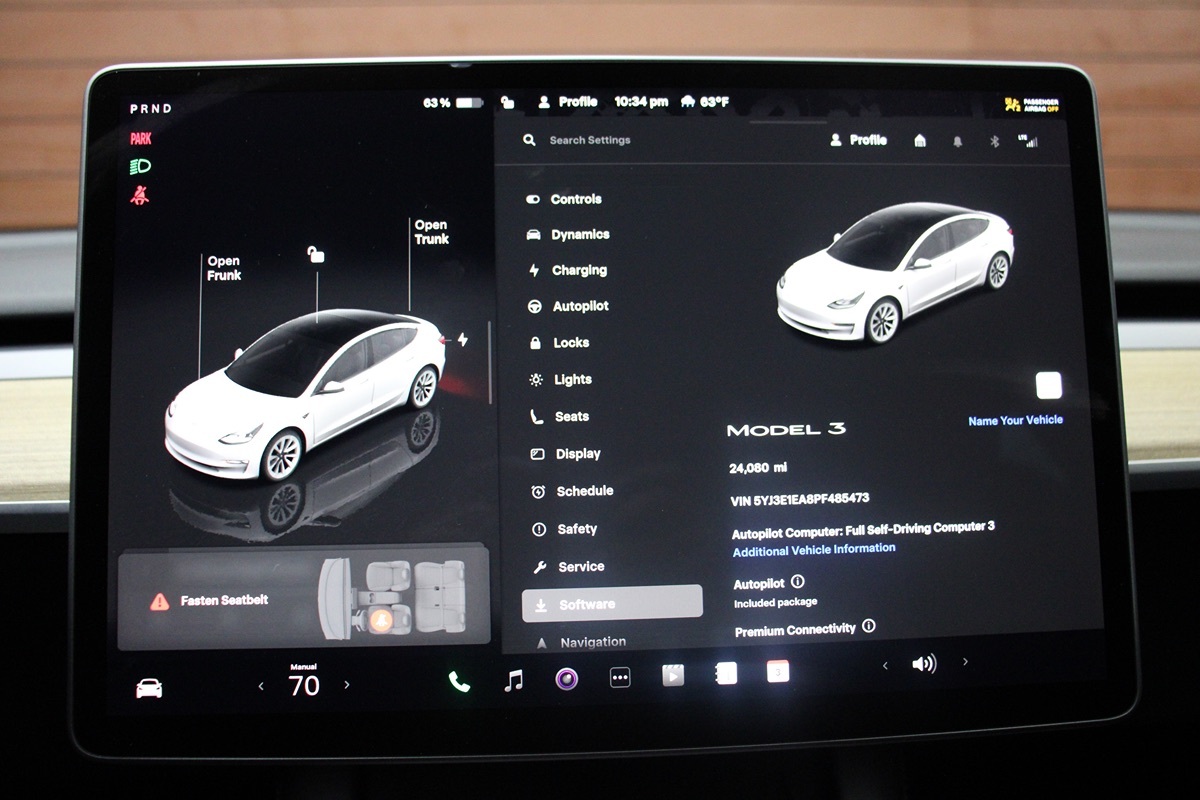Toggle the door lock icon above car
Viewport: 1200px width, 800px height.
pyautogui.click(x=316, y=255)
